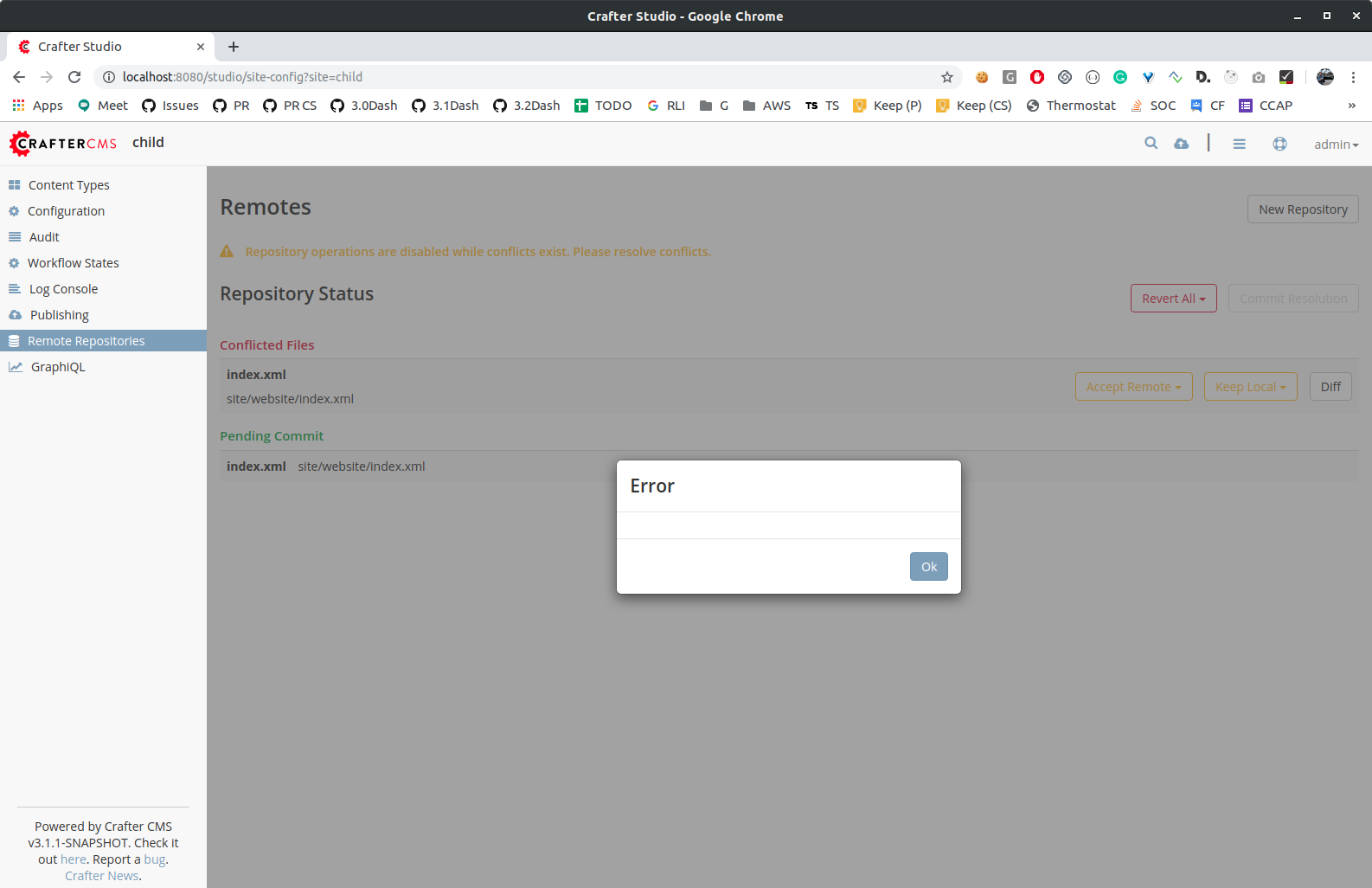The width and height of the screenshot is (1372, 888).
Task: Select the Crafter Studio browser tab
Action: coord(111,47)
